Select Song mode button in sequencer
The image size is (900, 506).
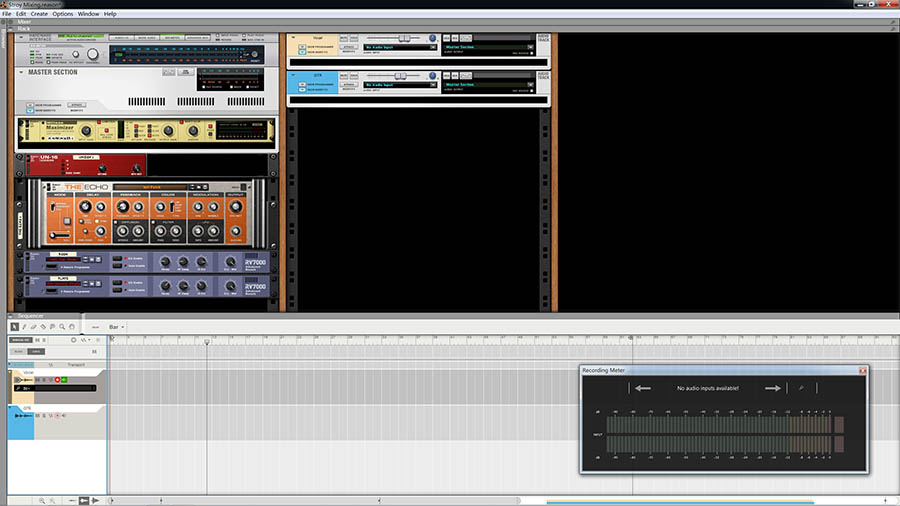coord(36,352)
